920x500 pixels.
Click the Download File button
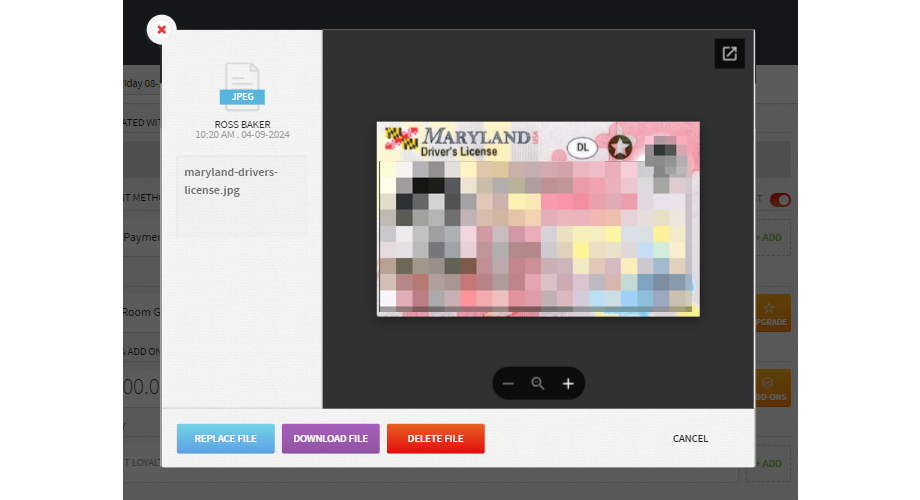(x=330, y=438)
